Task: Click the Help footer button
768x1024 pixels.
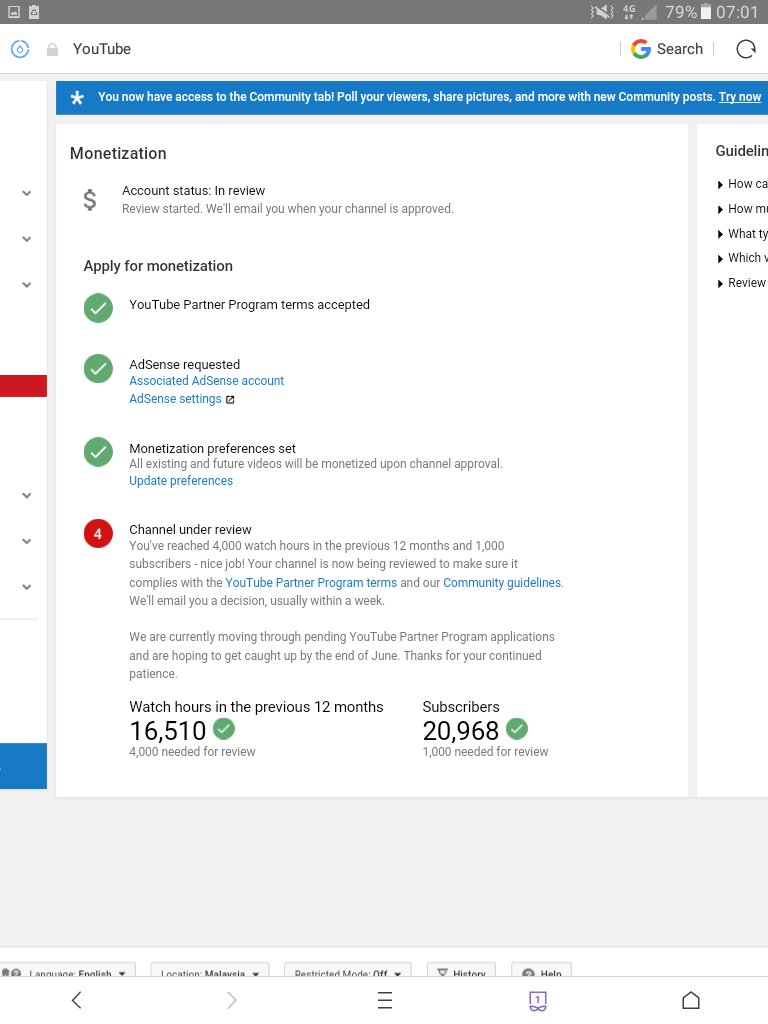Action: pos(541,970)
